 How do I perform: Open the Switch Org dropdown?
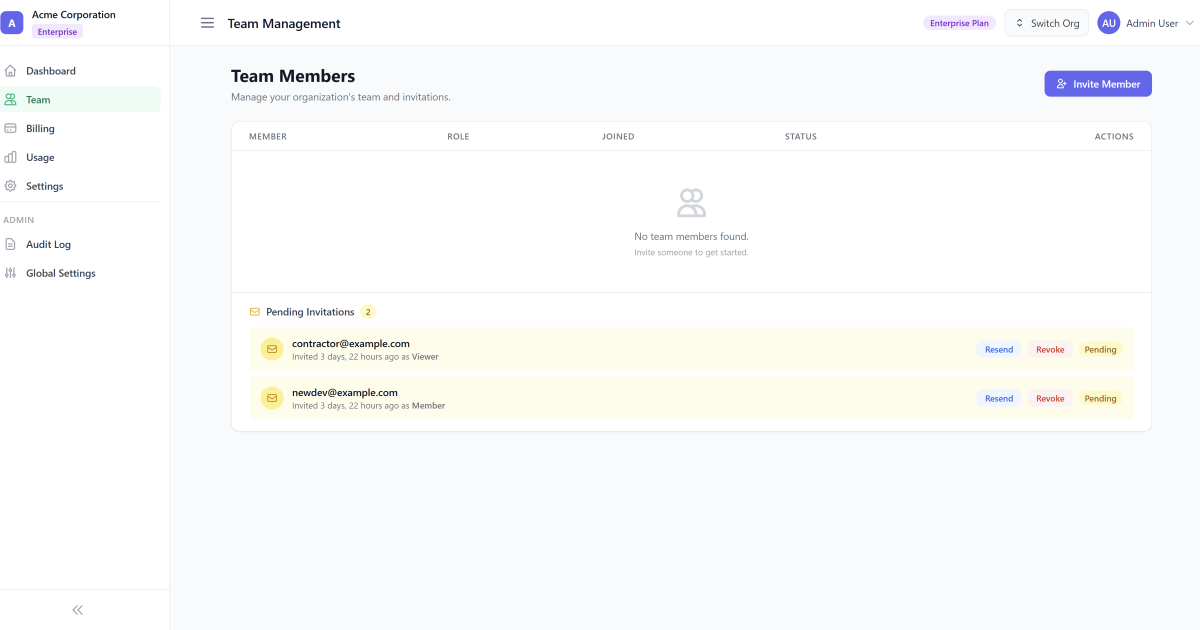click(x=1046, y=23)
